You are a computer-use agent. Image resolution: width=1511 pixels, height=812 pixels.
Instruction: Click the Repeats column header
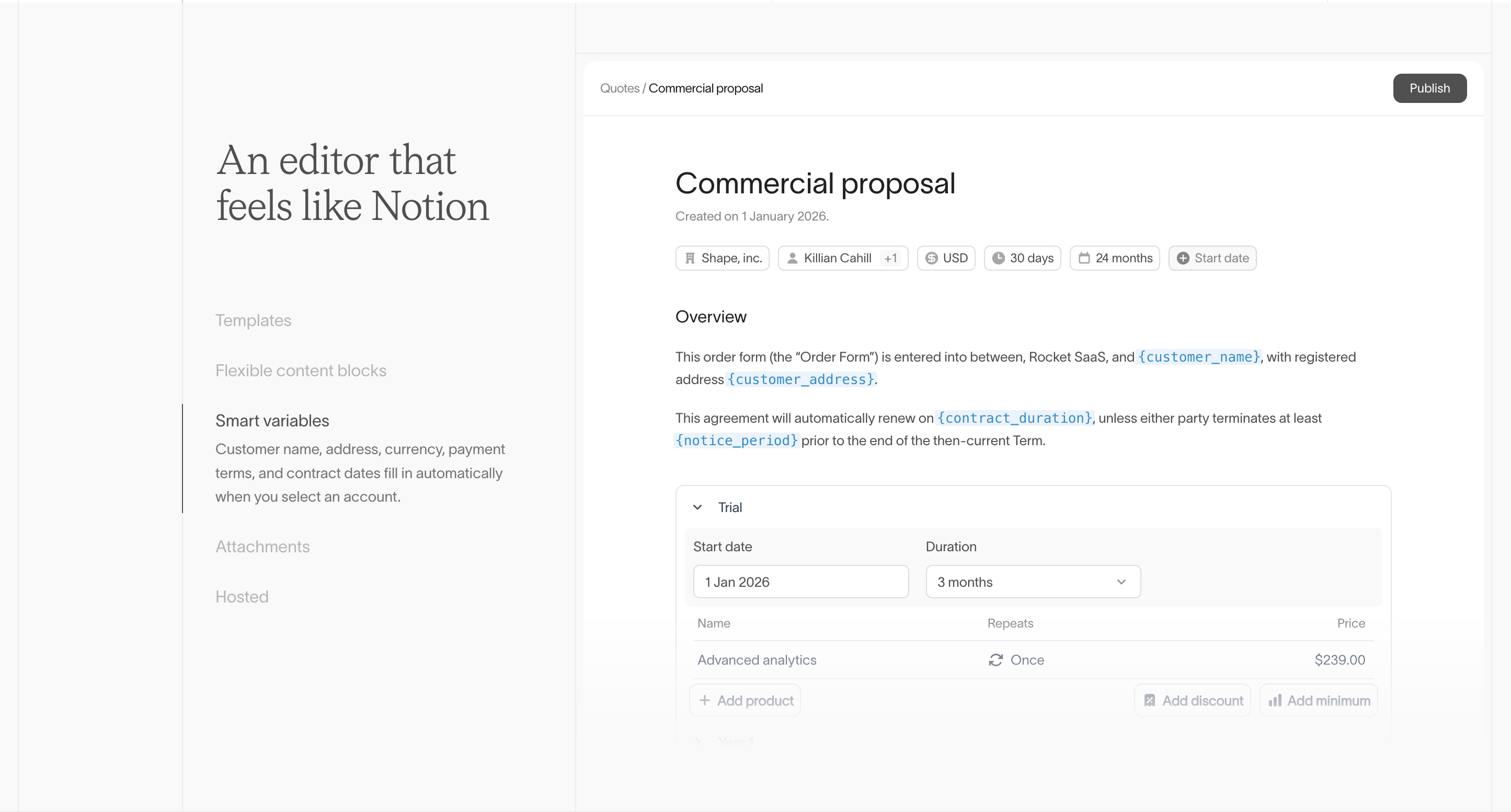[x=1010, y=623]
